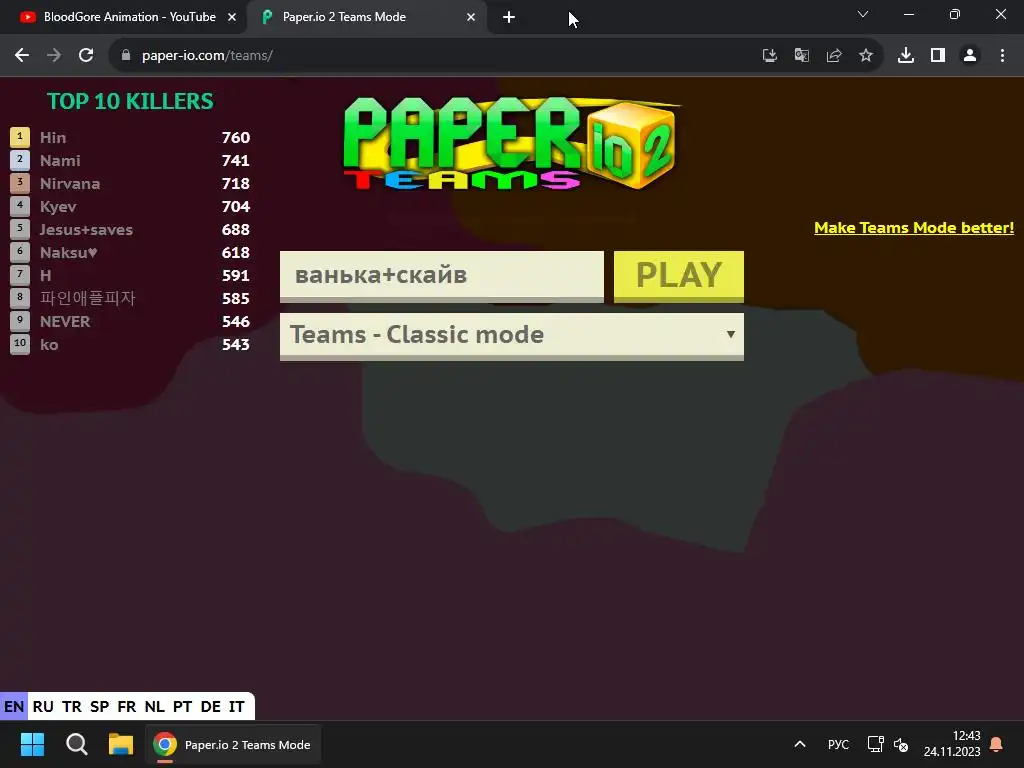Image resolution: width=1024 pixels, height=768 pixels.
Task: Open the notification bell icon
Action: tap(997, 744)
